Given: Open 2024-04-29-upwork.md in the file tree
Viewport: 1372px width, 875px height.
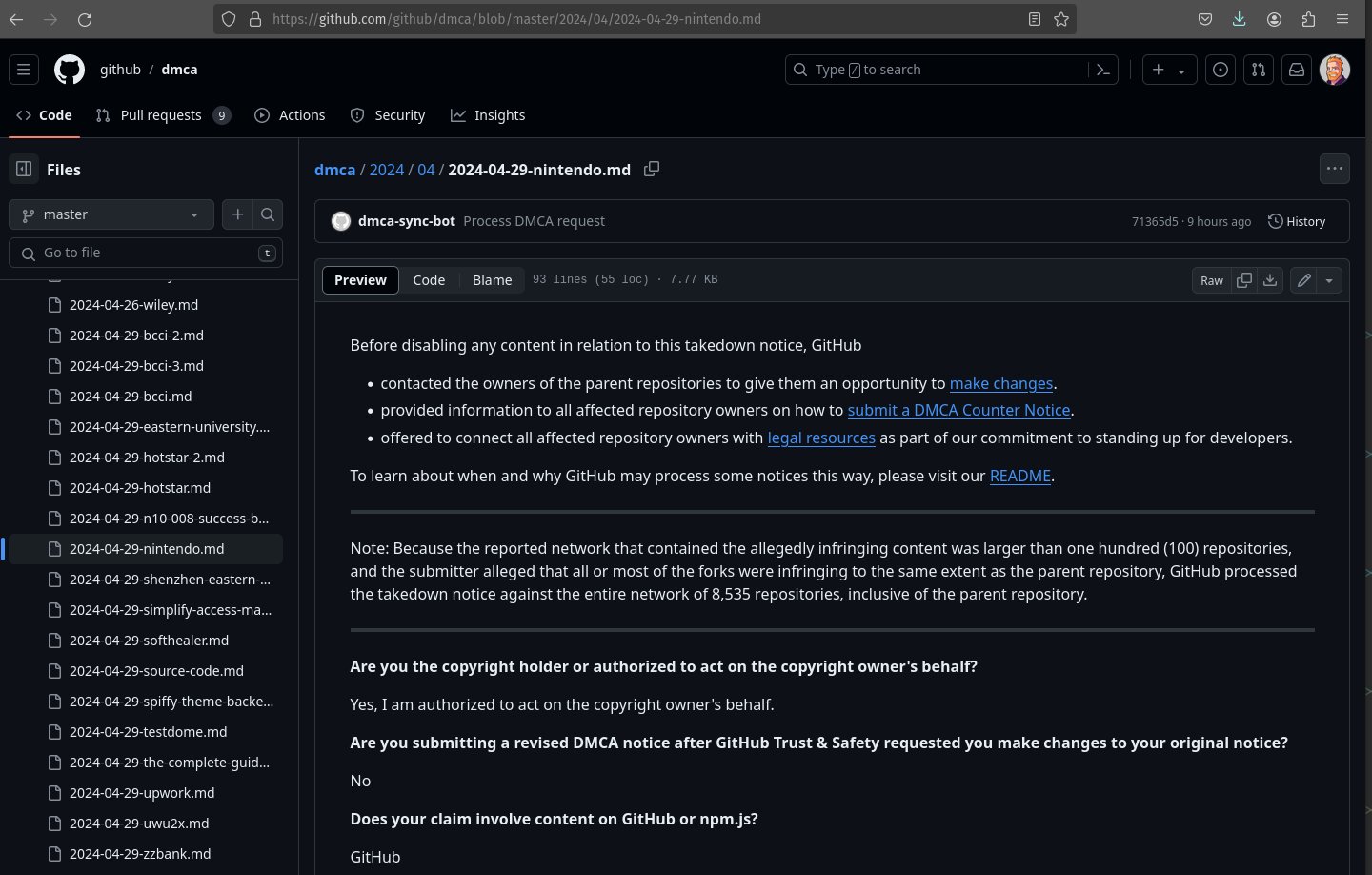Looking at the screenshot, I should pos(142,793).
